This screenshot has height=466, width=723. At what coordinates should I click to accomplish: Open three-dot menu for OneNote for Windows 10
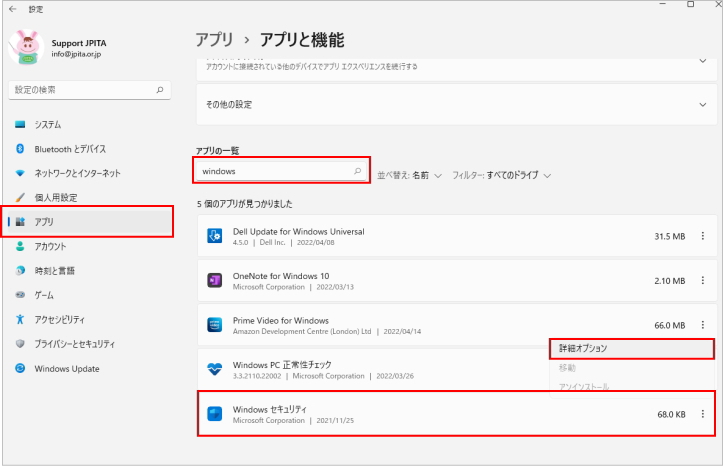(703, 281)
